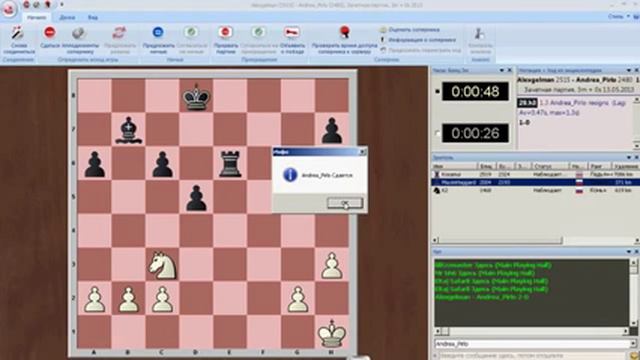Open the Стиль menu at top right
640x360 pixels.
[618, 17]
